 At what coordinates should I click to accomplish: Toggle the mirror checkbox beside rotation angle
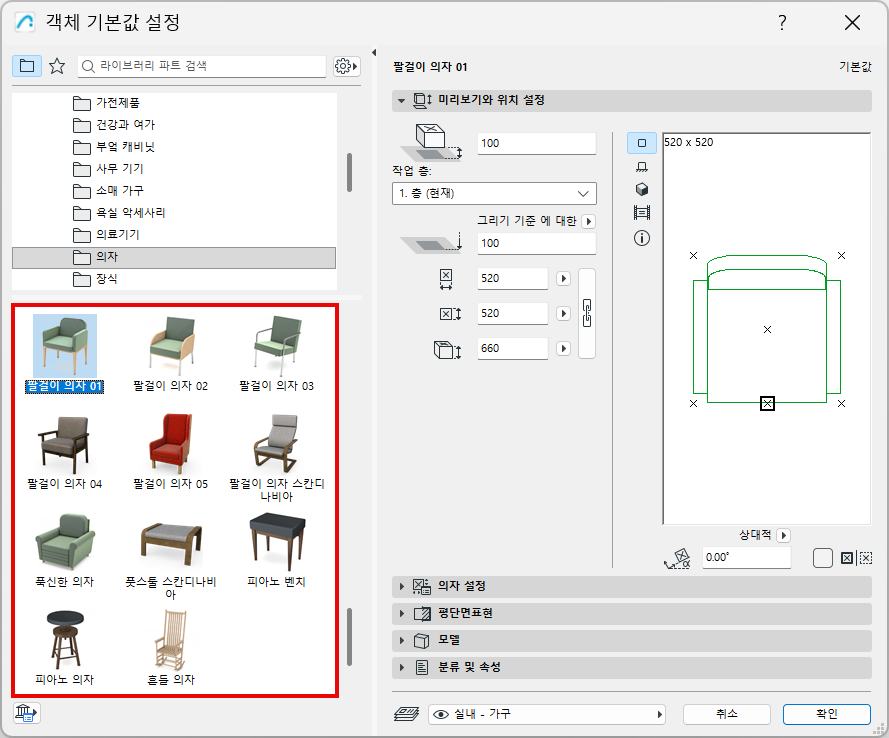coord(823,558)
